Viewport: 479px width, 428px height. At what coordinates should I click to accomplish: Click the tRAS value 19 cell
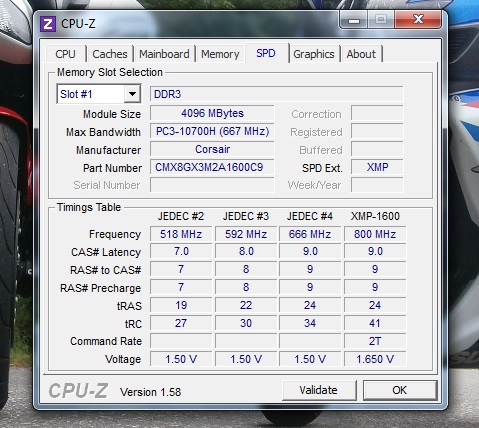[x=181, y=305]
